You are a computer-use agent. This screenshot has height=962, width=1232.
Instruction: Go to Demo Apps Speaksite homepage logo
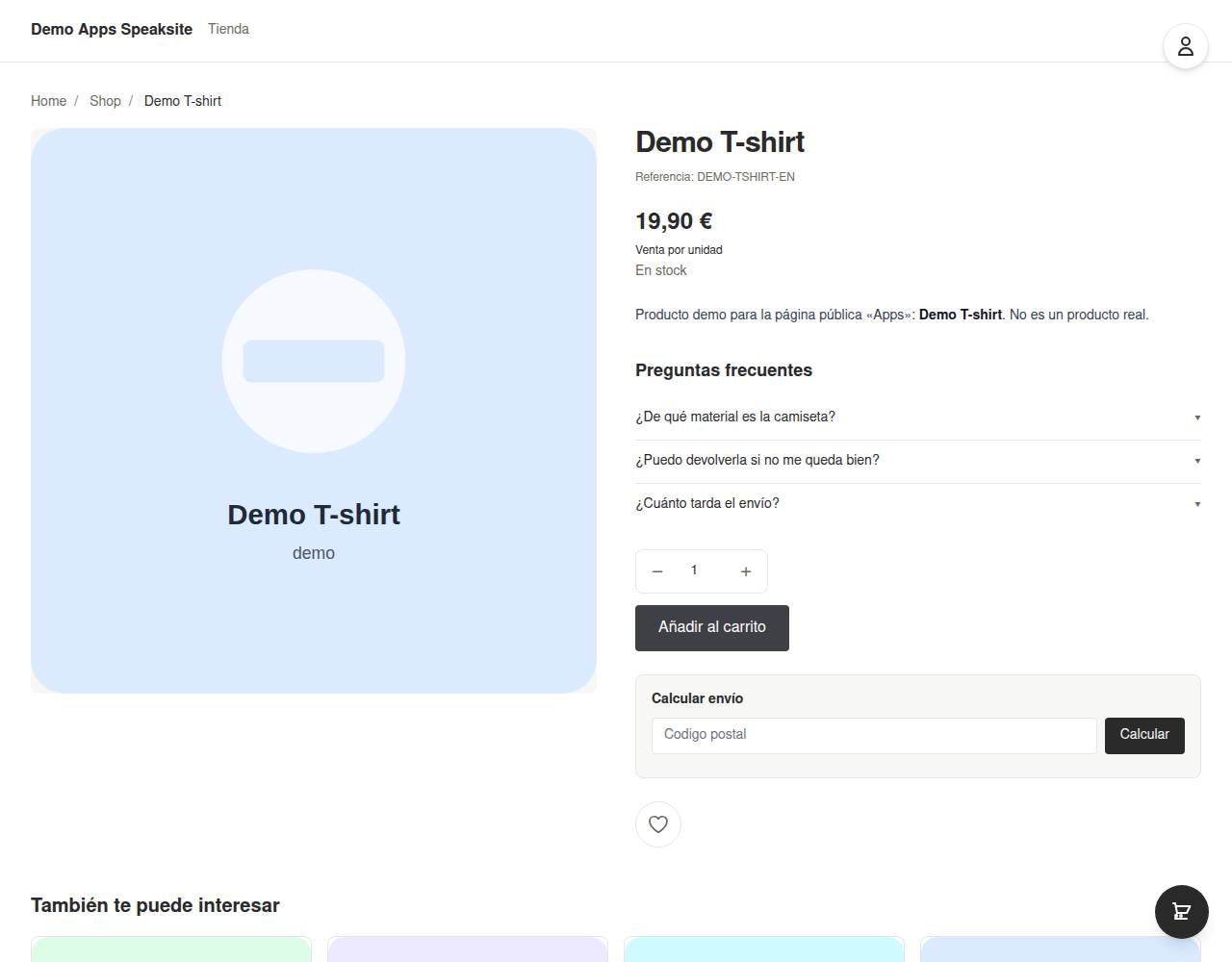coord(112,29)
